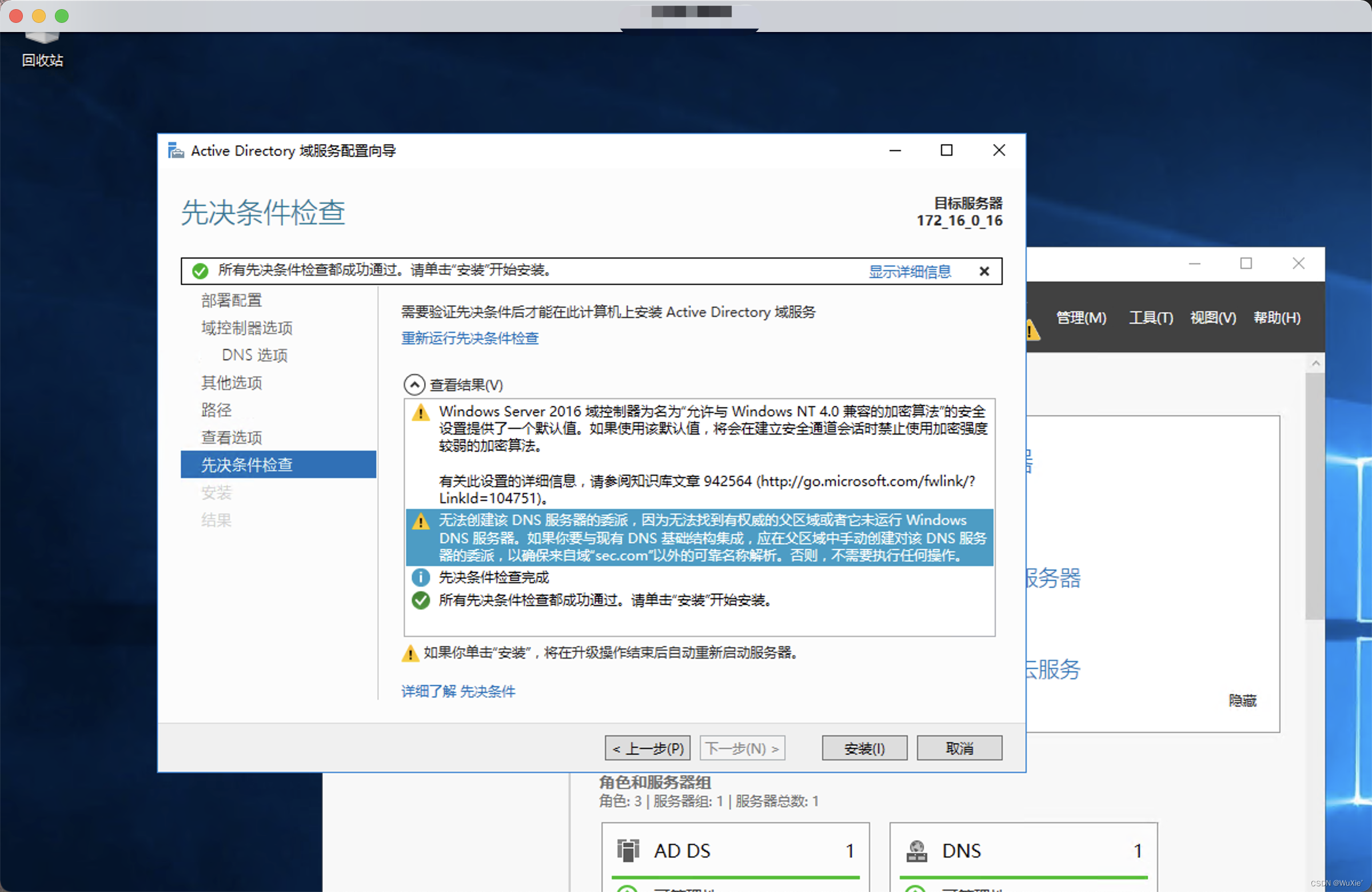The width and height of the screenshot is (1372, 892).
Task: Collapse the 查看结果(V) section
Action: [x=414, y=385]
